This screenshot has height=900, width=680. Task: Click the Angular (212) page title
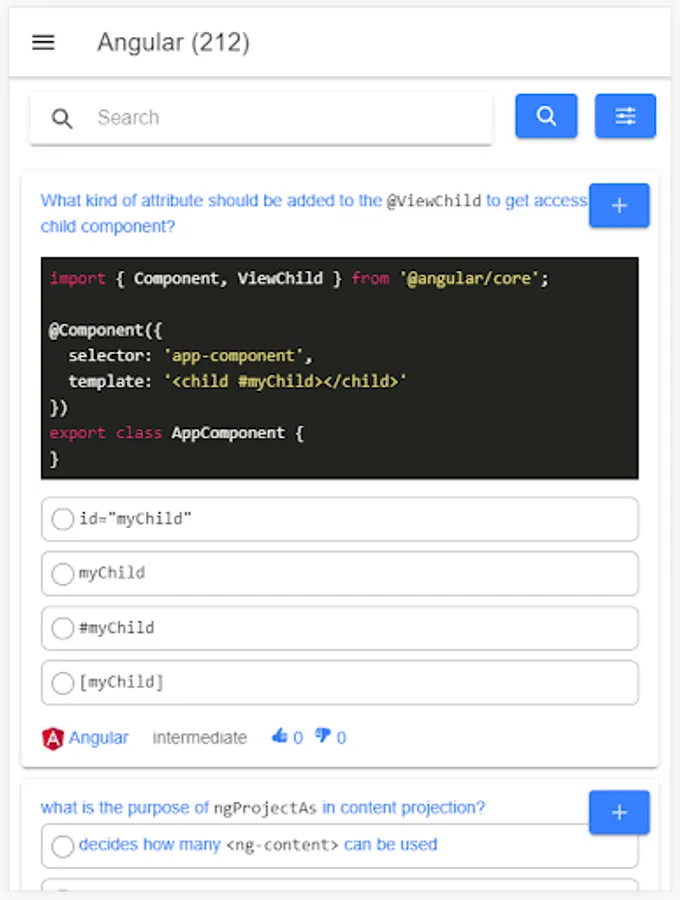coord(173,42)
